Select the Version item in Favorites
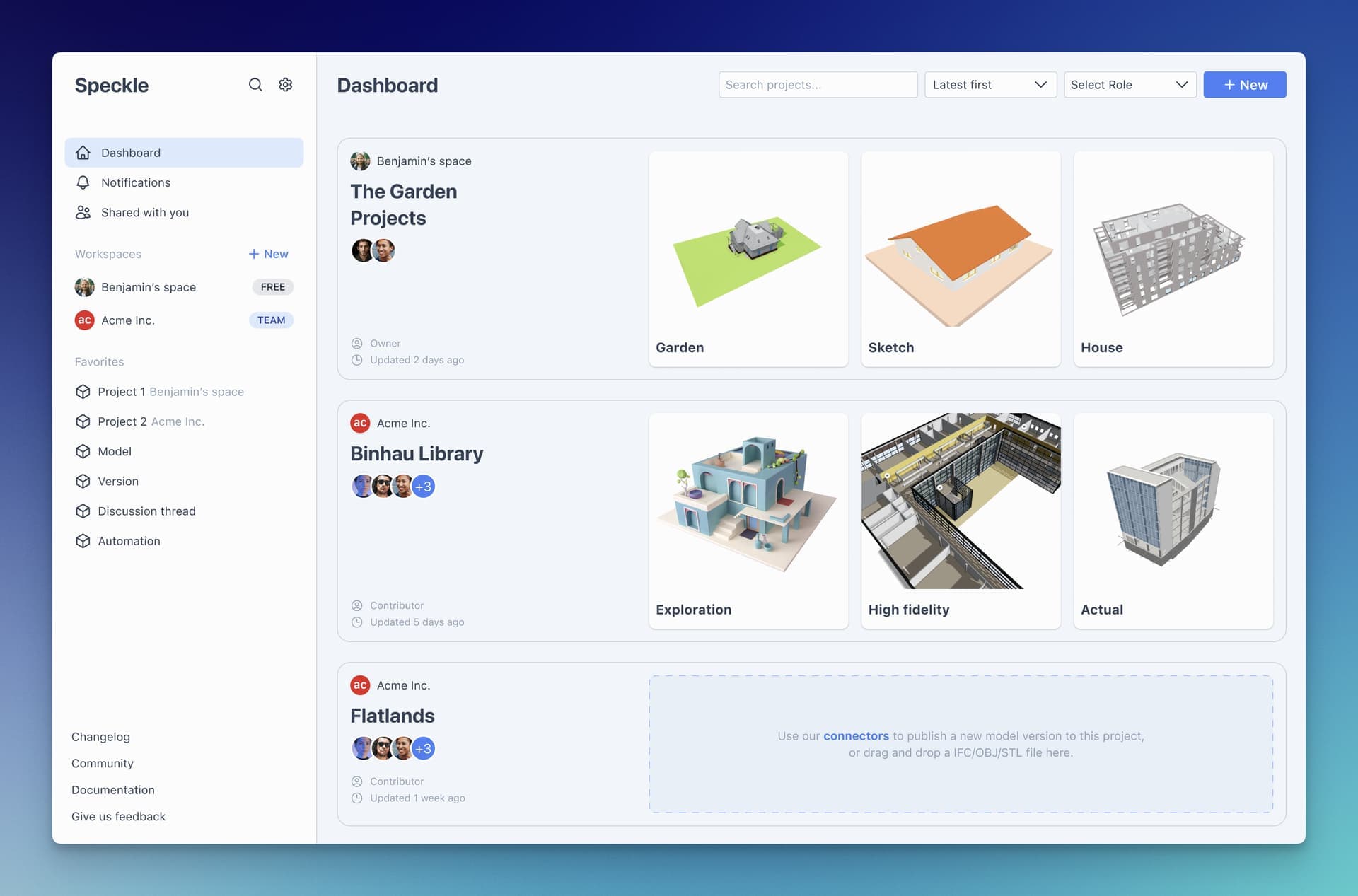 tap(117, 481)
